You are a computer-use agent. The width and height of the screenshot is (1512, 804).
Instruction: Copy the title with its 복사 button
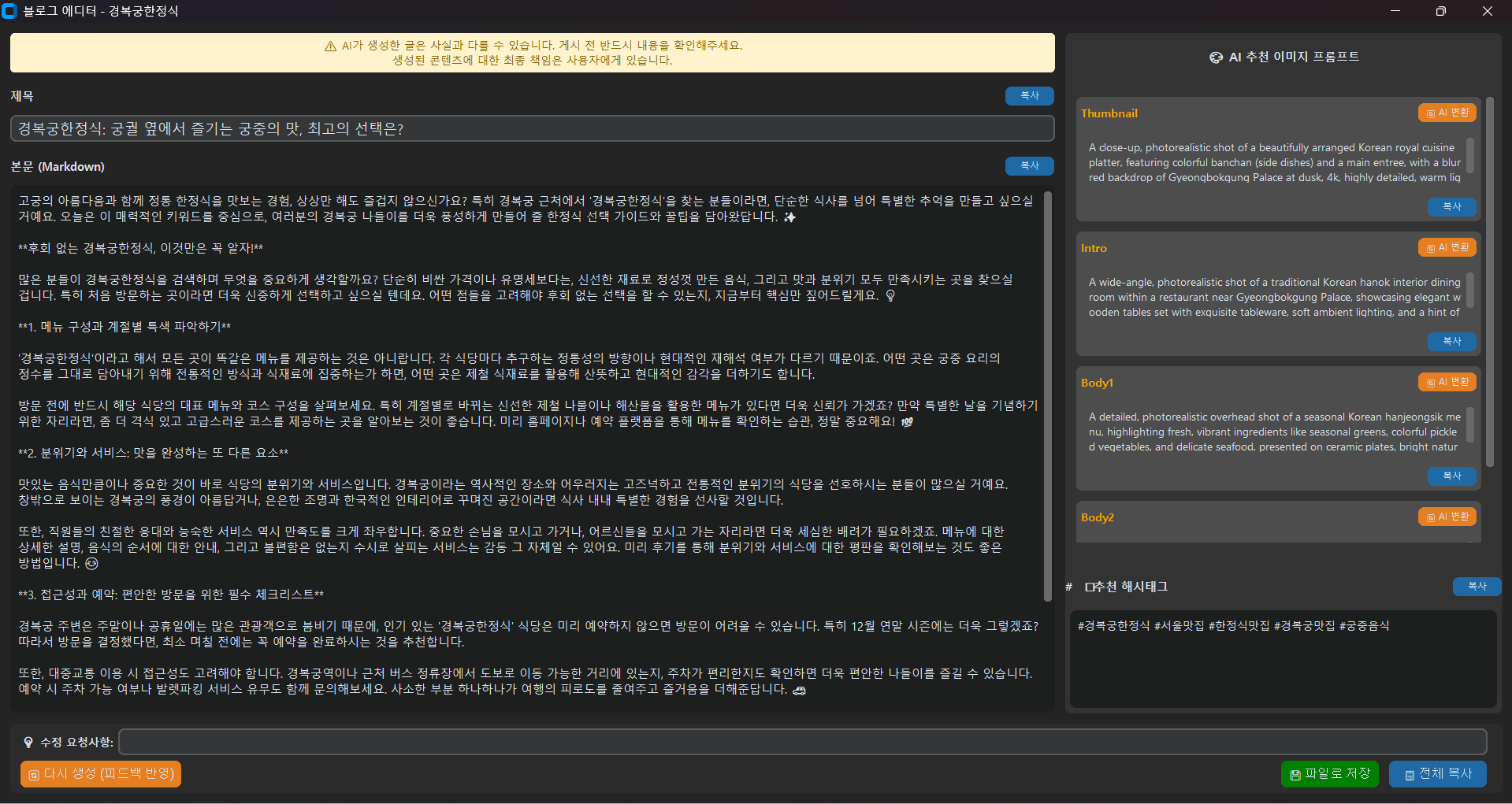click(1029, 96)
